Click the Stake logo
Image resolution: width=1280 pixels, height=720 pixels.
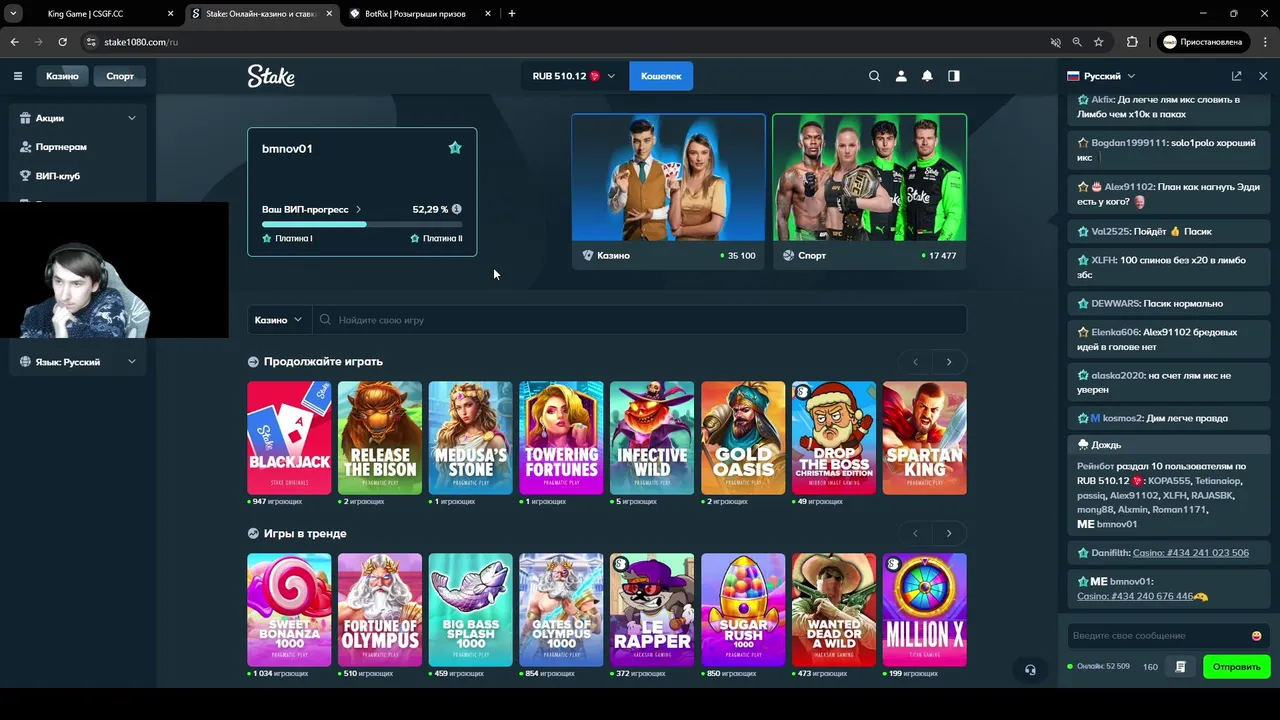(x=271, y=76)
